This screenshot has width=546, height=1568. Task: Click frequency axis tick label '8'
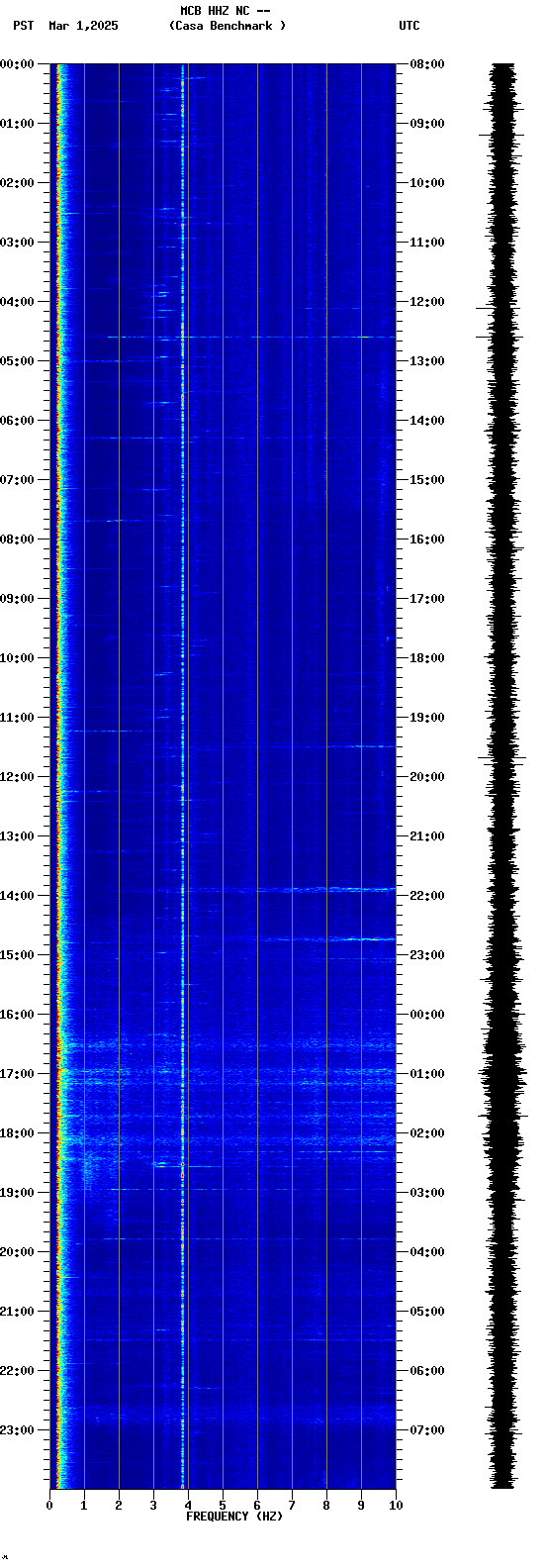pos(326,1506)
